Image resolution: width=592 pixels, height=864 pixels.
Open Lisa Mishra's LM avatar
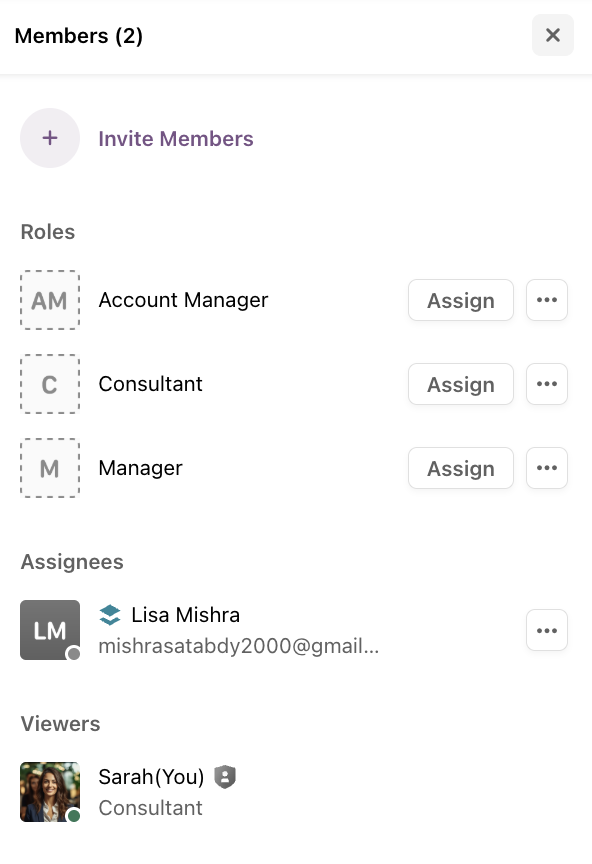click(50, 630)
